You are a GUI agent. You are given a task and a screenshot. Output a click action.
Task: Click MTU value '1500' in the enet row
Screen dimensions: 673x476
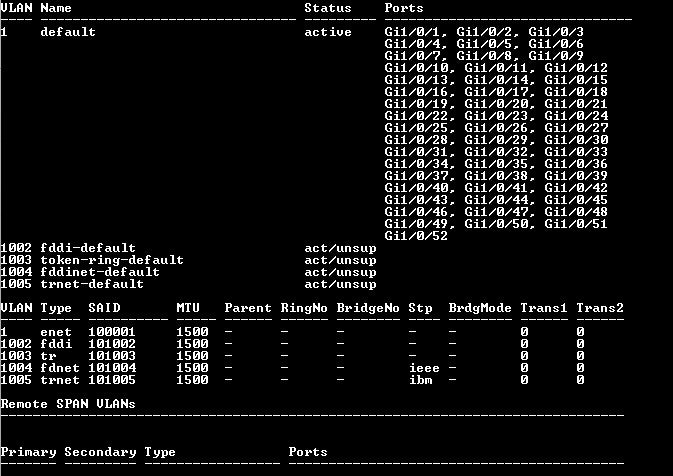point(192,332)
